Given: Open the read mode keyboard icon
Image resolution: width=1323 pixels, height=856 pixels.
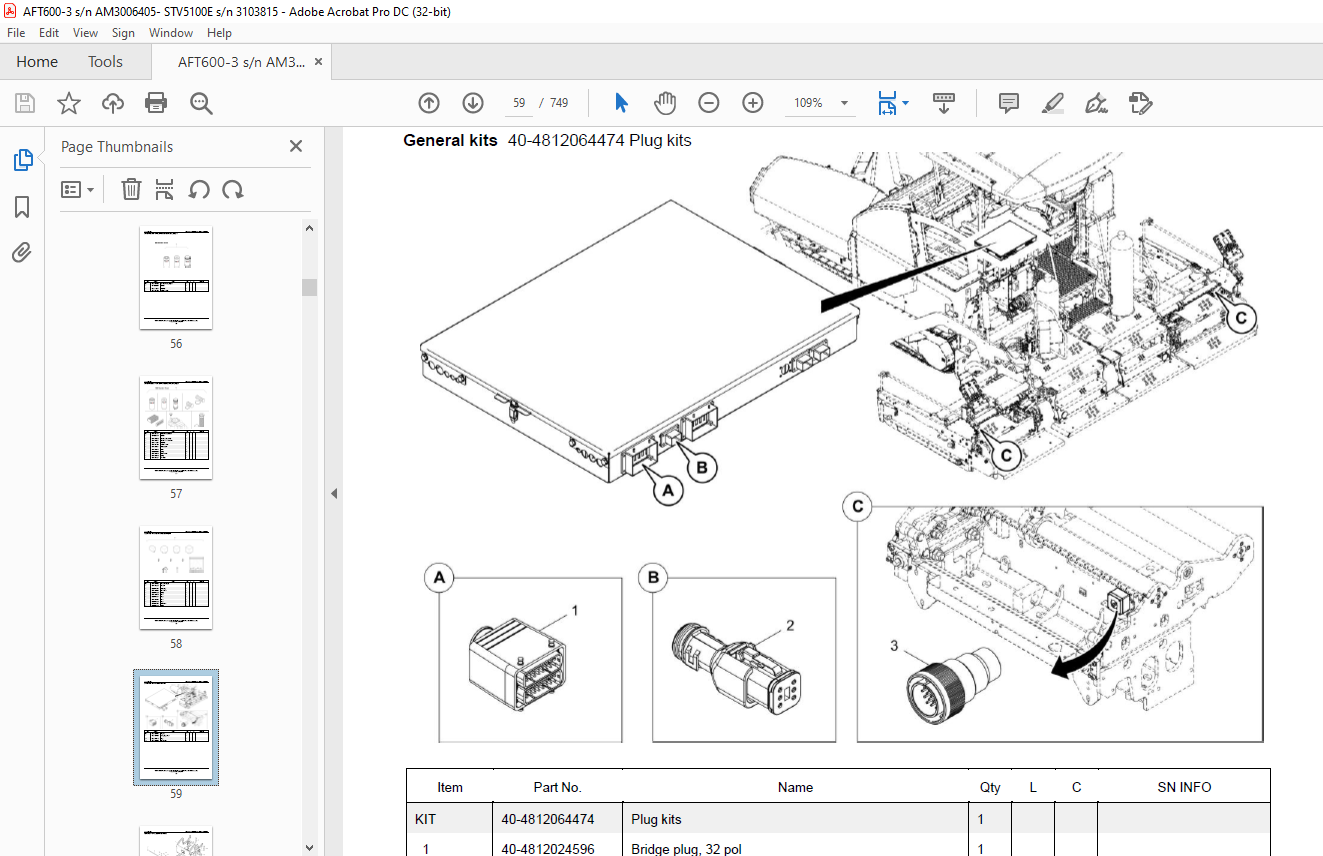Looking at the screenshot, I should point(944,103).
